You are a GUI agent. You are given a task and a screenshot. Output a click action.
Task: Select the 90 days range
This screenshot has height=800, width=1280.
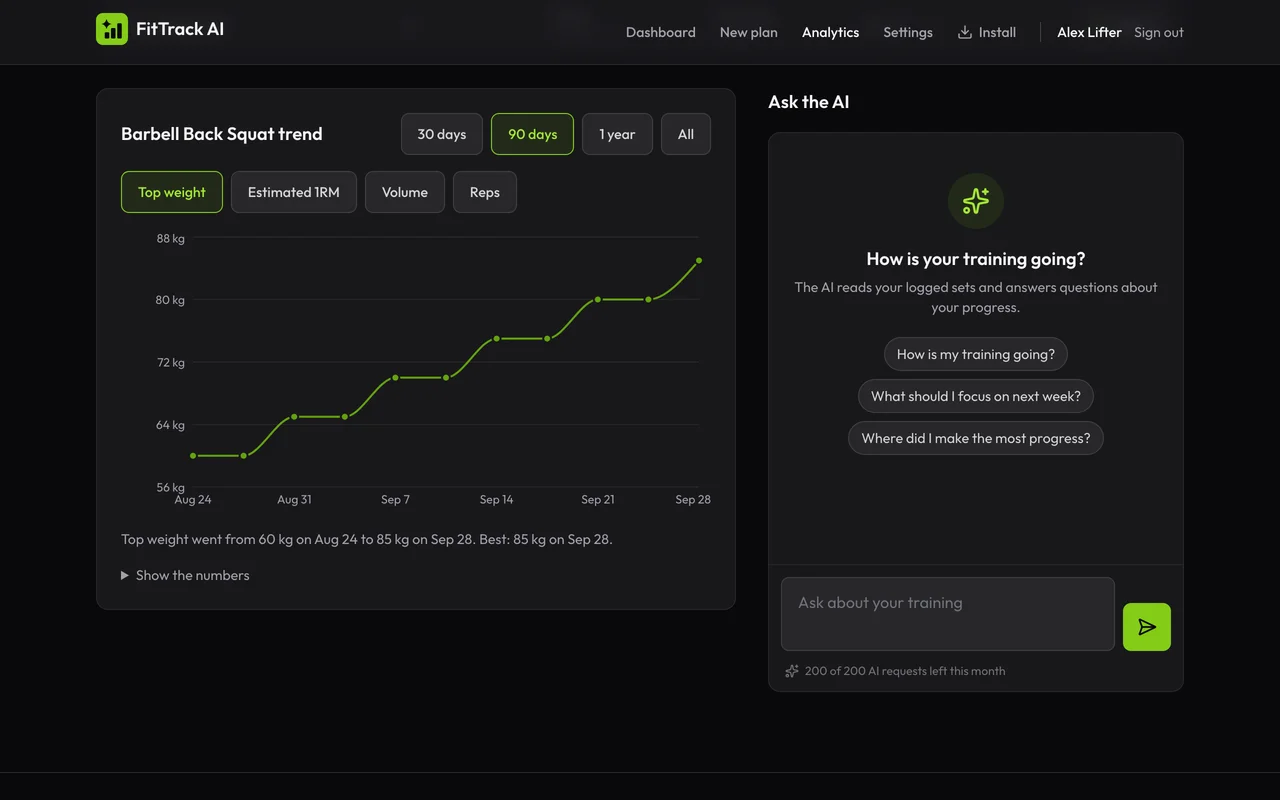click(532, 134)
